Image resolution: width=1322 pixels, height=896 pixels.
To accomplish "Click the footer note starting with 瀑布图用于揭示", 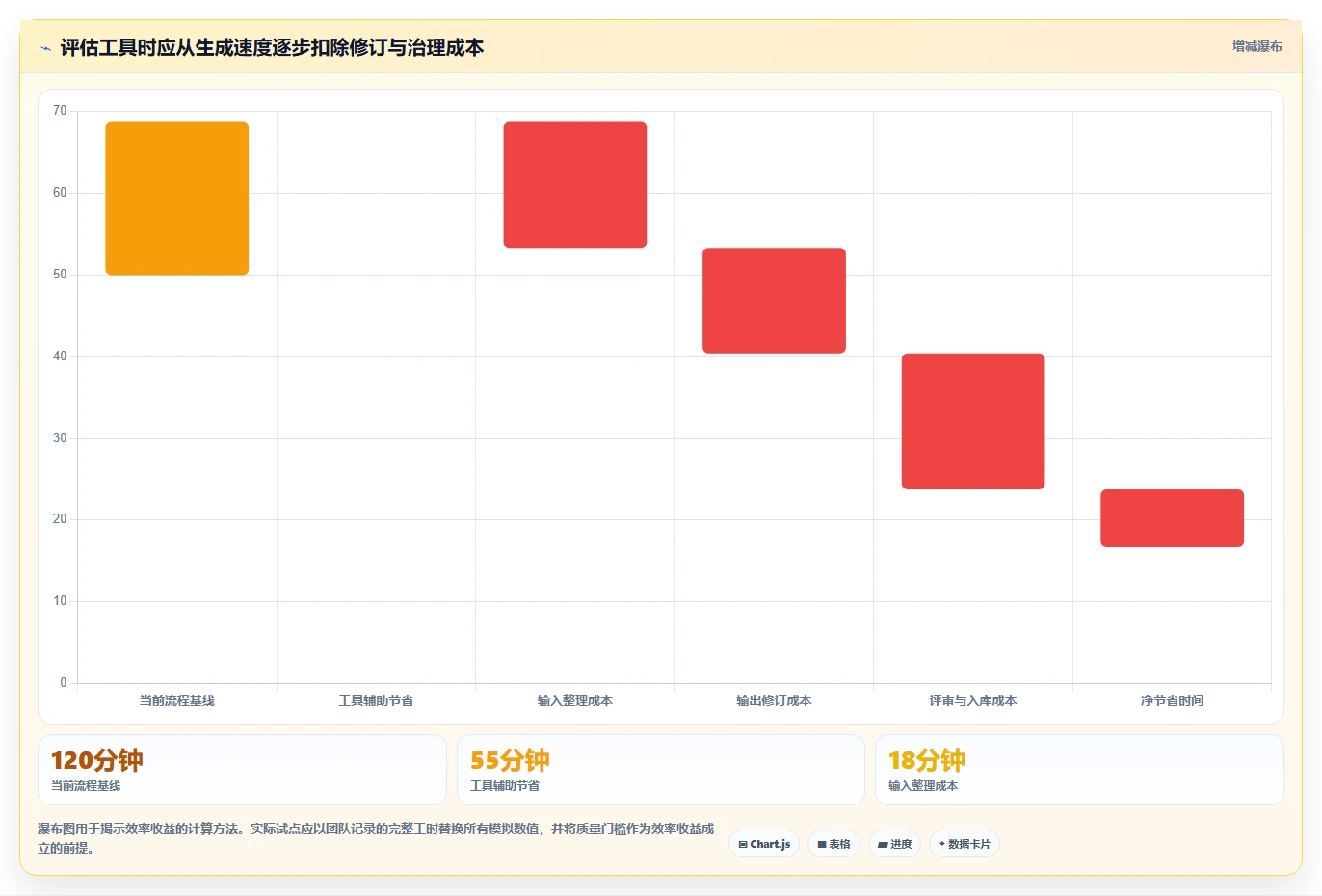I will 377,838.
